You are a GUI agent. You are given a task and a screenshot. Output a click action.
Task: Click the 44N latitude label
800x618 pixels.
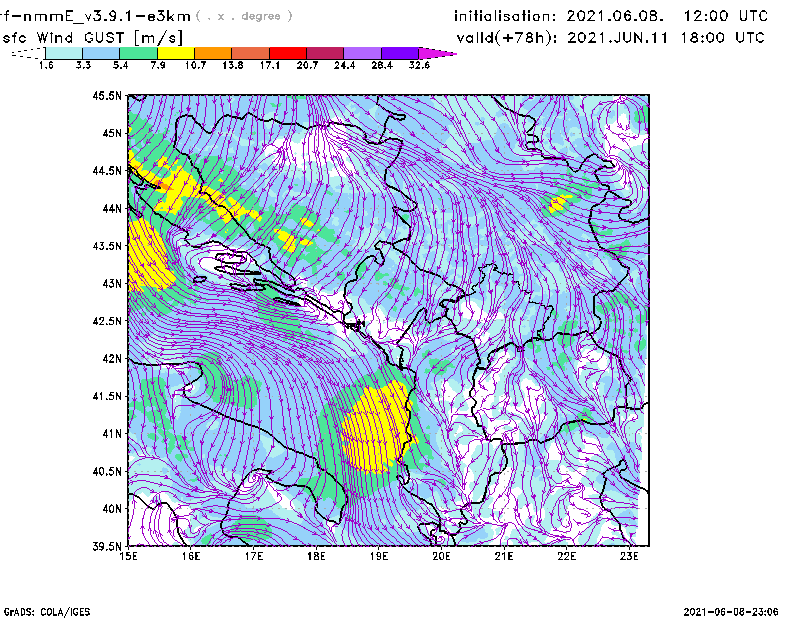tap(112, 208)
